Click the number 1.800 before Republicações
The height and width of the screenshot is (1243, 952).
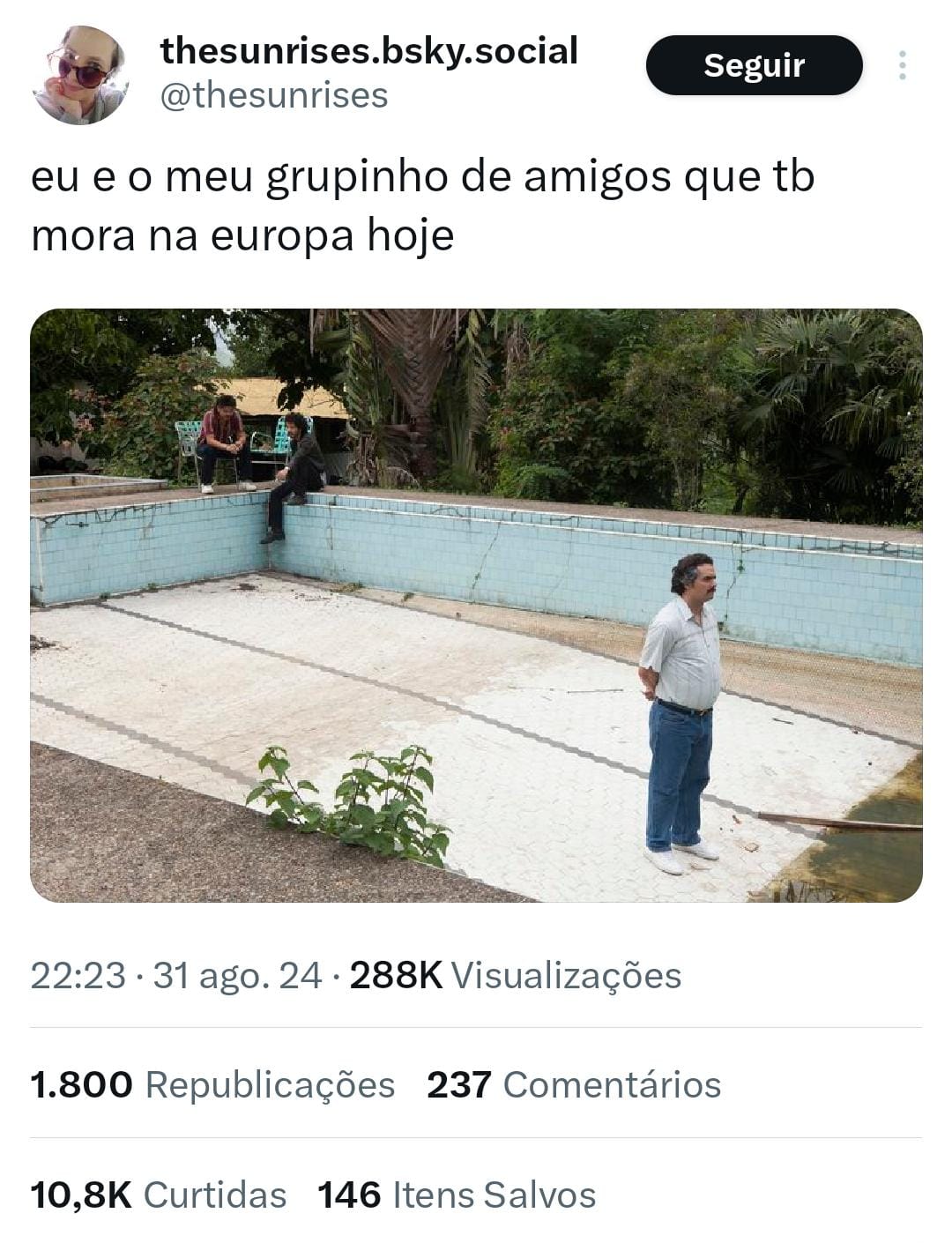[x=81, y=1084]
